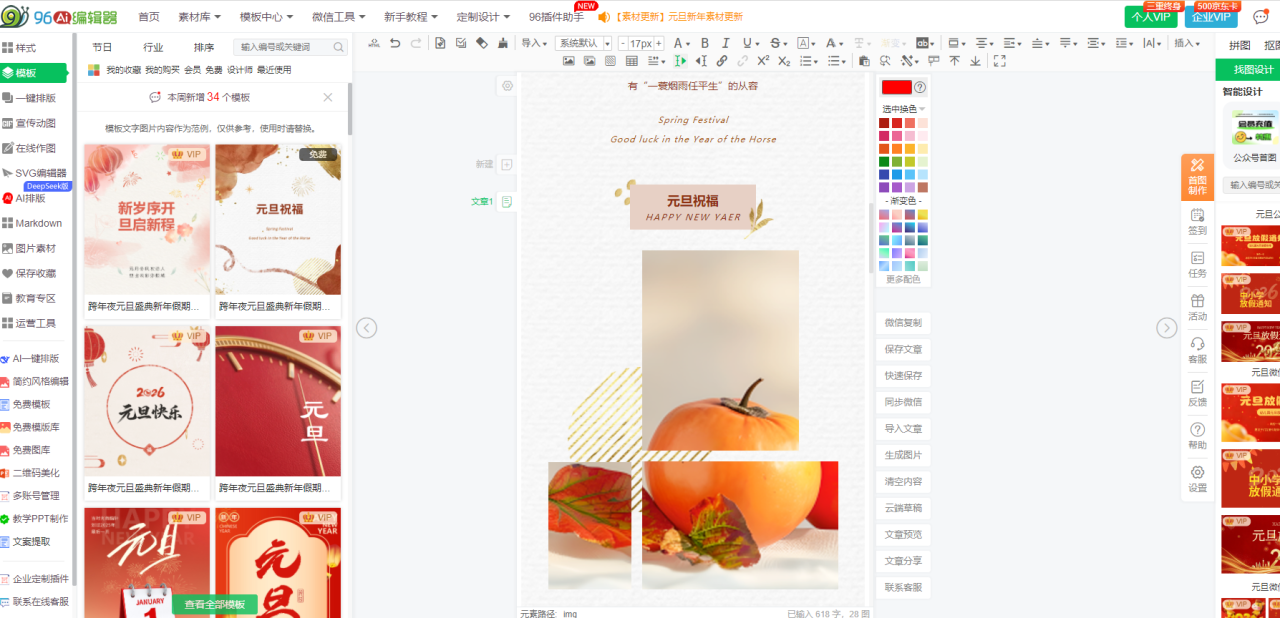Click the 保存文章 button
The height and width of the screenshot is (618, 1280).
903,349
